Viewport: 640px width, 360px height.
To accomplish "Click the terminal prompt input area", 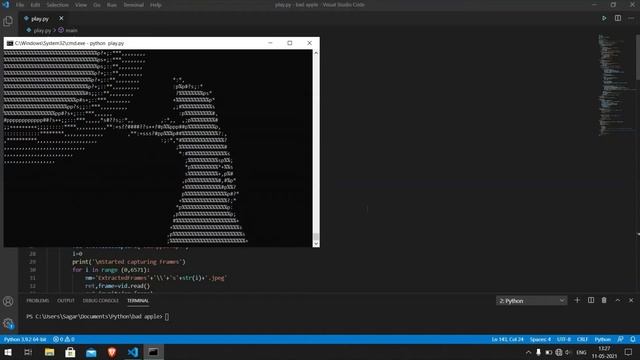I will pos(167,317).
